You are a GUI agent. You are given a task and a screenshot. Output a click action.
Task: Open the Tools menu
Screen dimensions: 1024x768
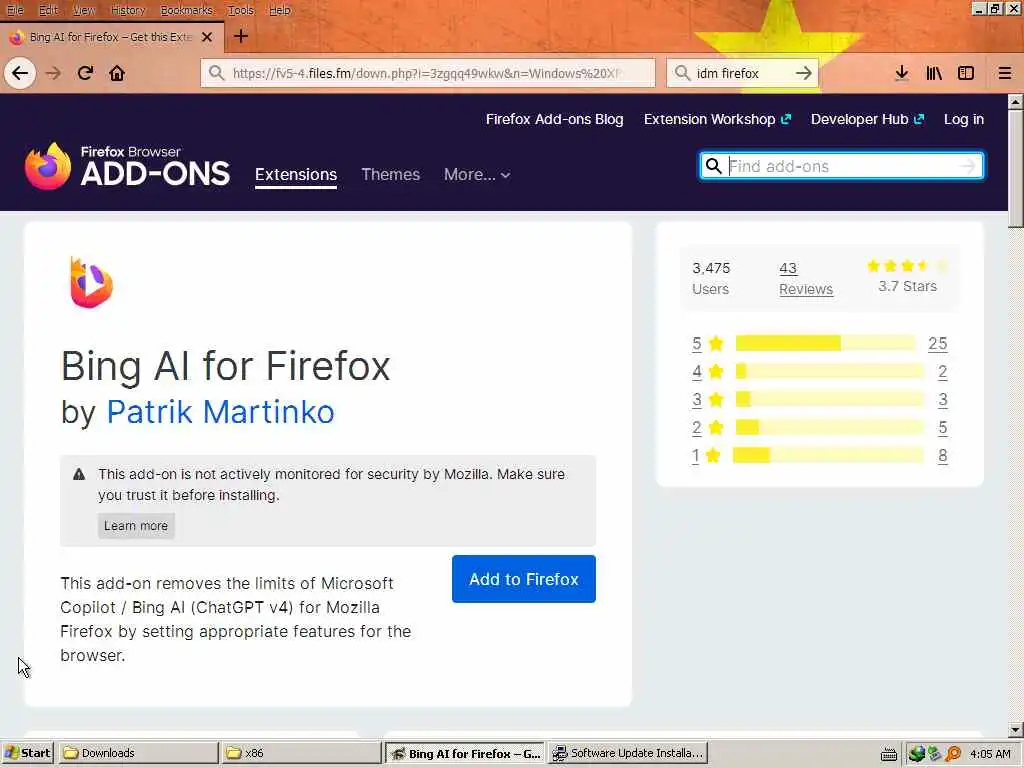point(240,10)
